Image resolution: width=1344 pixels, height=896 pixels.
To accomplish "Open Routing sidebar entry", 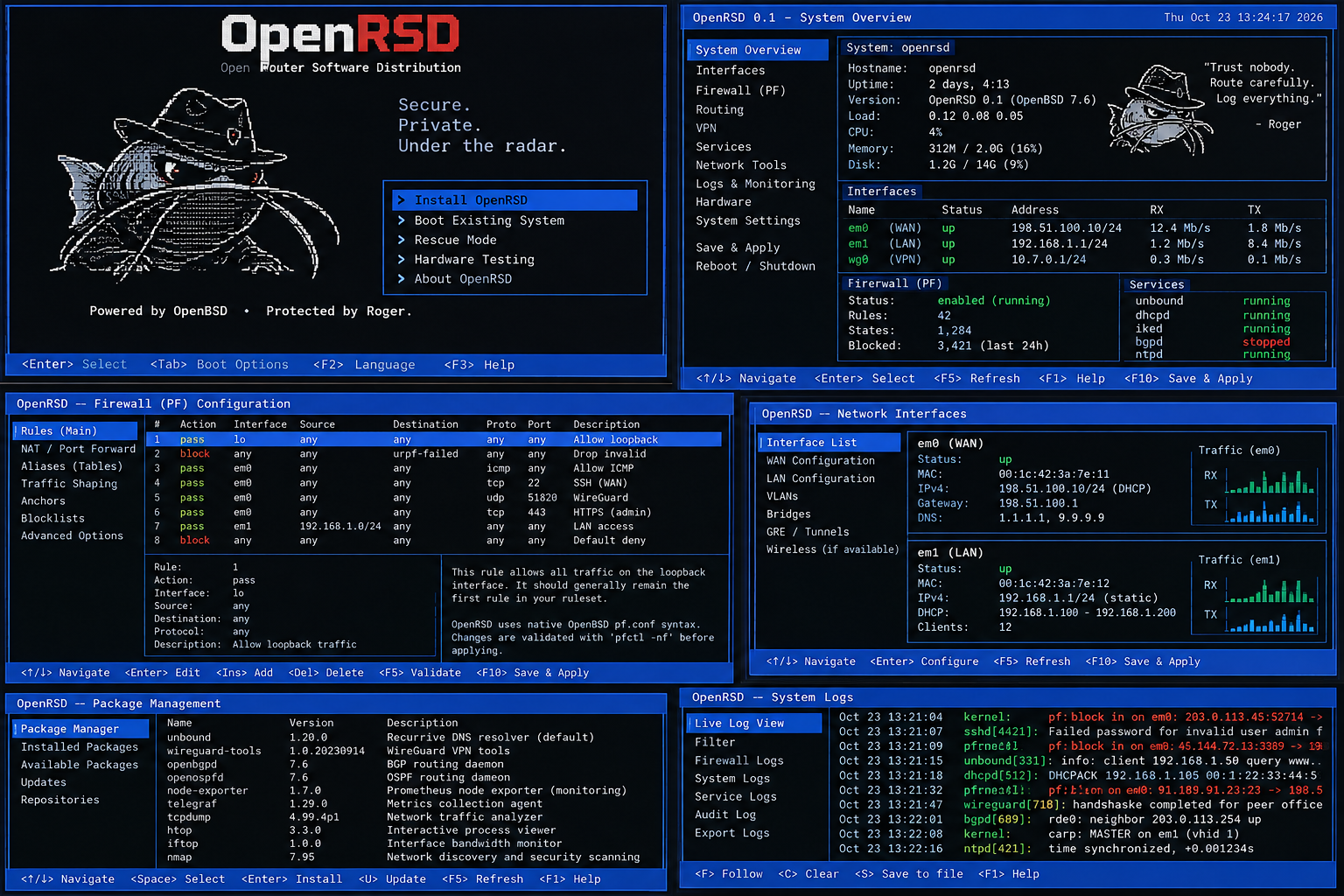I will coord(719,109).
